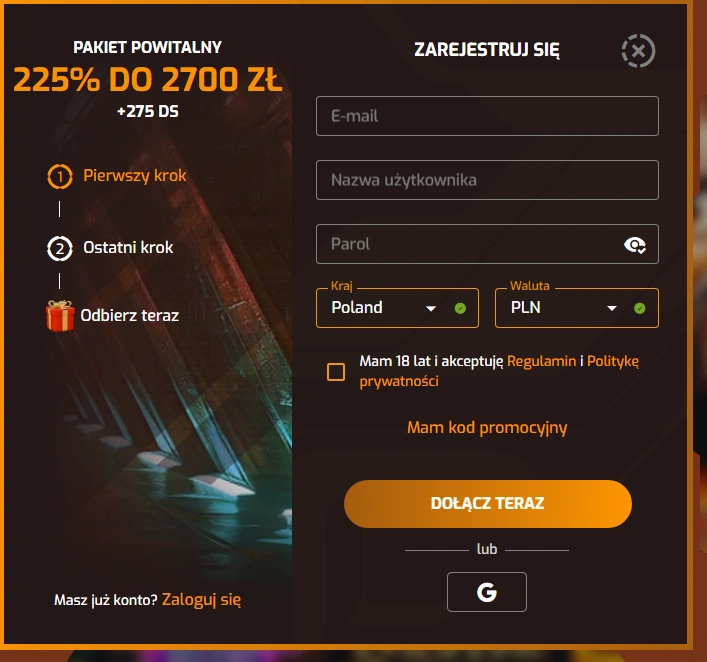Click green checkmark in Waluta field
The width and height of the screenshot is (707, 662).
click(x=639, y=308)
